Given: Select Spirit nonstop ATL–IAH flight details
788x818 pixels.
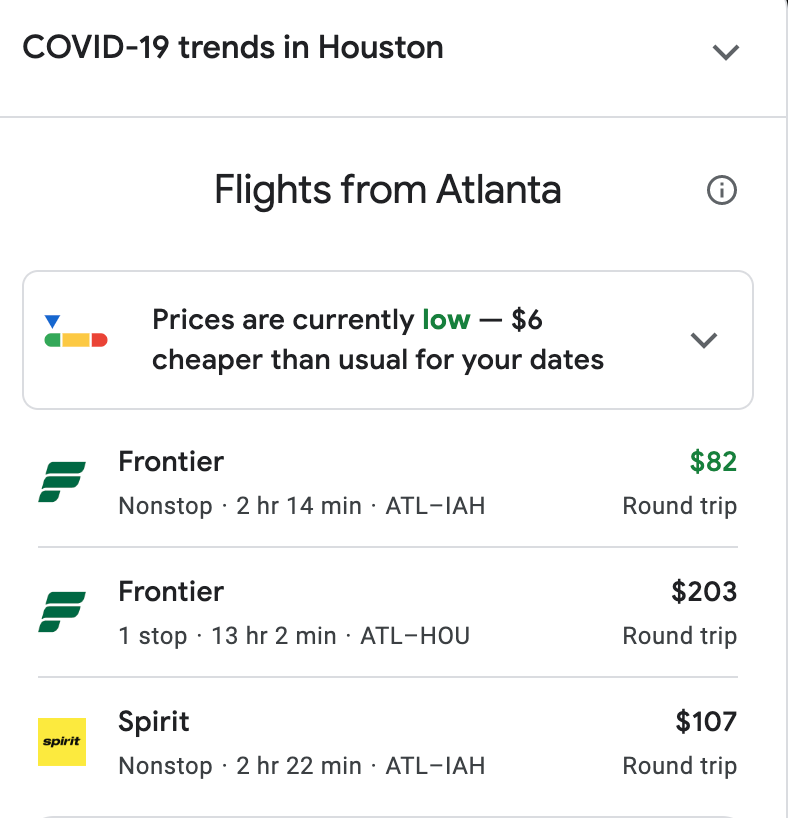Looking at the screenshot, I should (x=302, y=766).
